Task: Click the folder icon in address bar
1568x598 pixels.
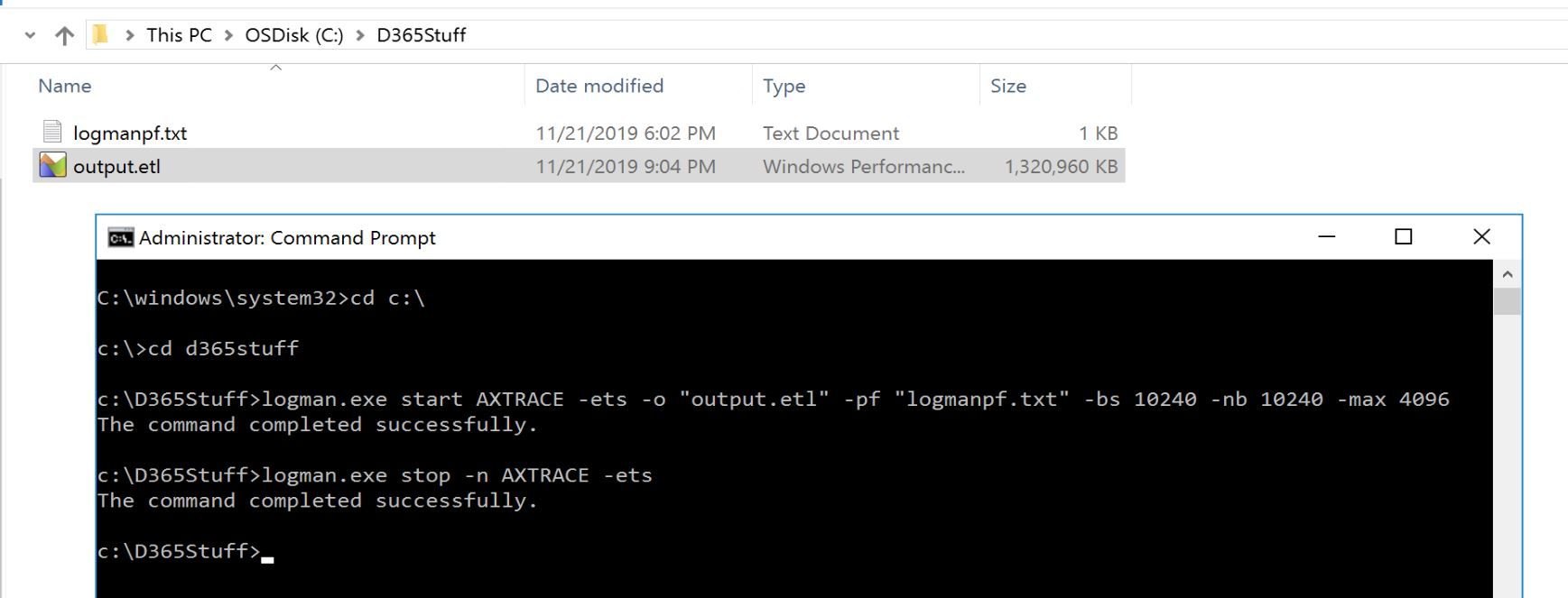Action: click(100, 35)
